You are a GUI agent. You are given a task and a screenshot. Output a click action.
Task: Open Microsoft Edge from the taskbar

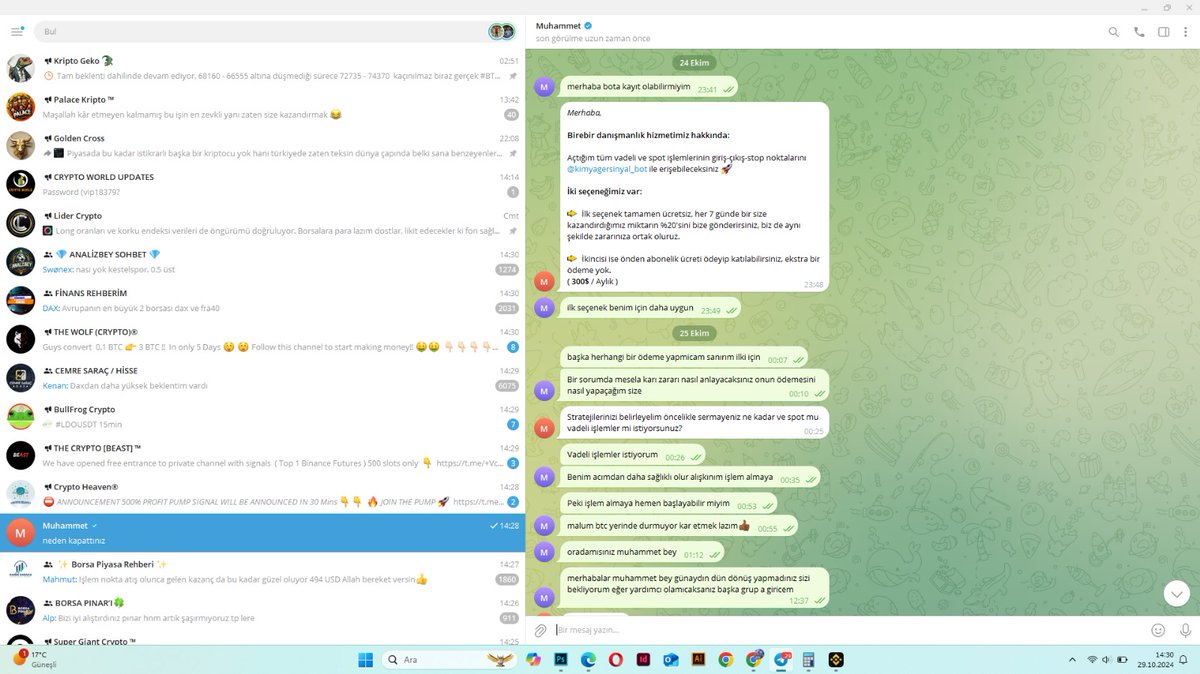589,659
